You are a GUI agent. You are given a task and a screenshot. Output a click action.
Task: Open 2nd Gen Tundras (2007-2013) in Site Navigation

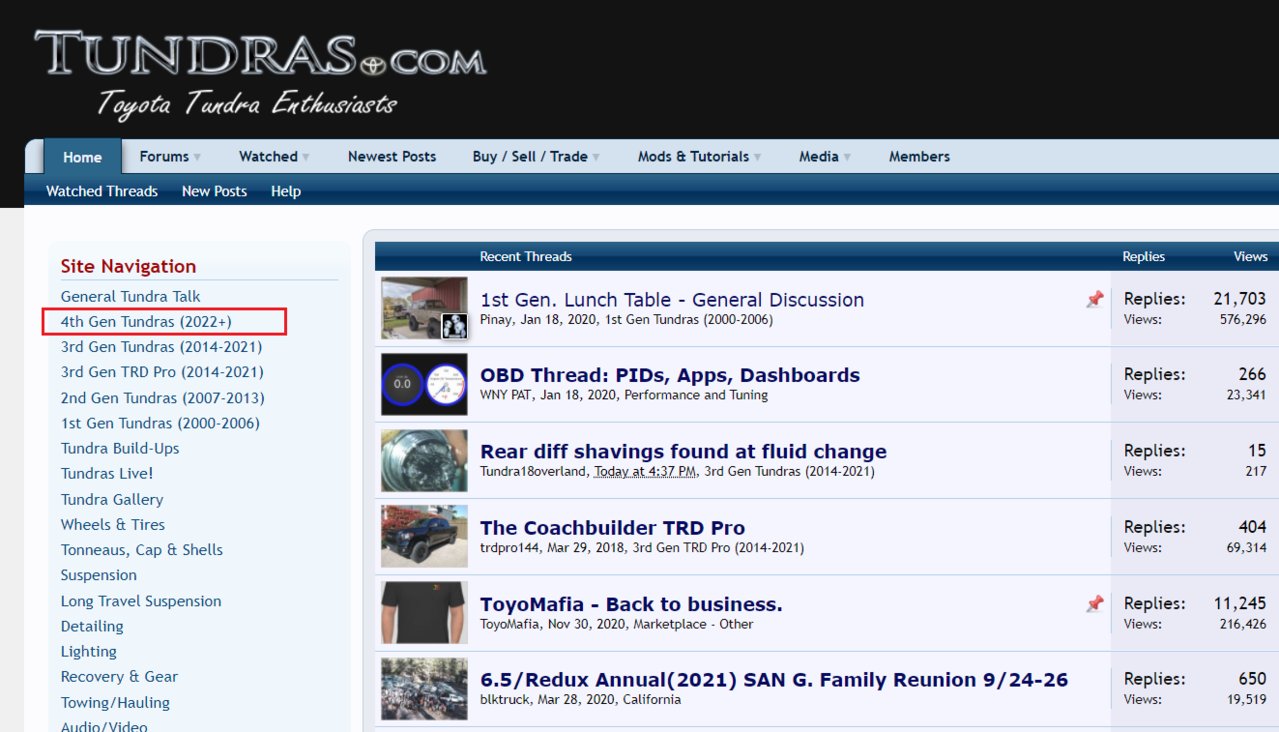[x=163, y=398]
